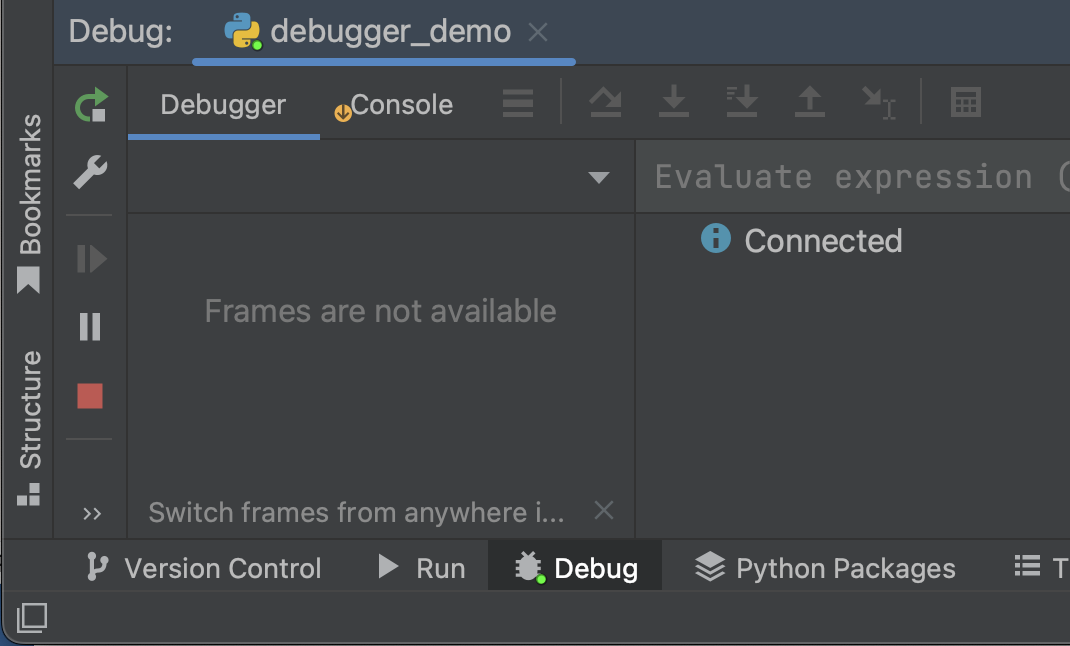Select Step Into My Code

tap(741, 103)
